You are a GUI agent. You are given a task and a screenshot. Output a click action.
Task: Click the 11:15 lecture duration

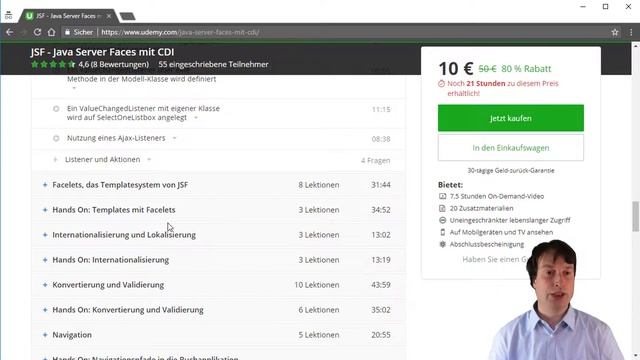point(381,109)
